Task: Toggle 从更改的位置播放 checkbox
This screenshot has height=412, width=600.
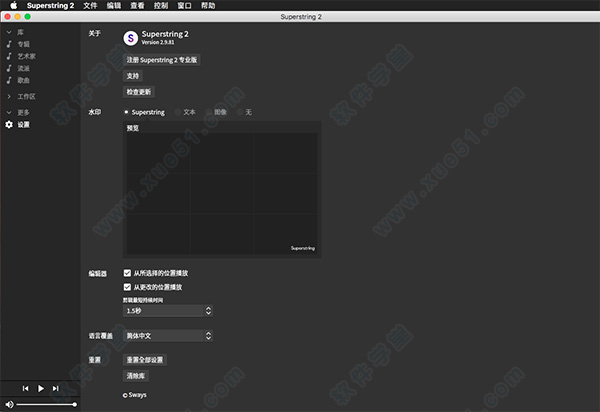Action: click(x=127, y=287)
